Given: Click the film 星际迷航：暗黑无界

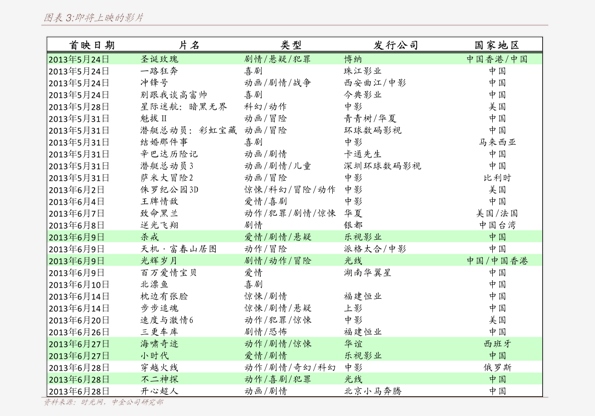Looking at the screenshot, I should click(184, 107).
